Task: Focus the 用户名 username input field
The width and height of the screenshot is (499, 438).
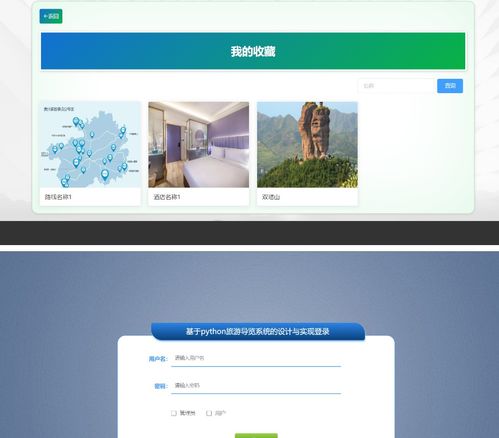Action: tap(256, 358)
